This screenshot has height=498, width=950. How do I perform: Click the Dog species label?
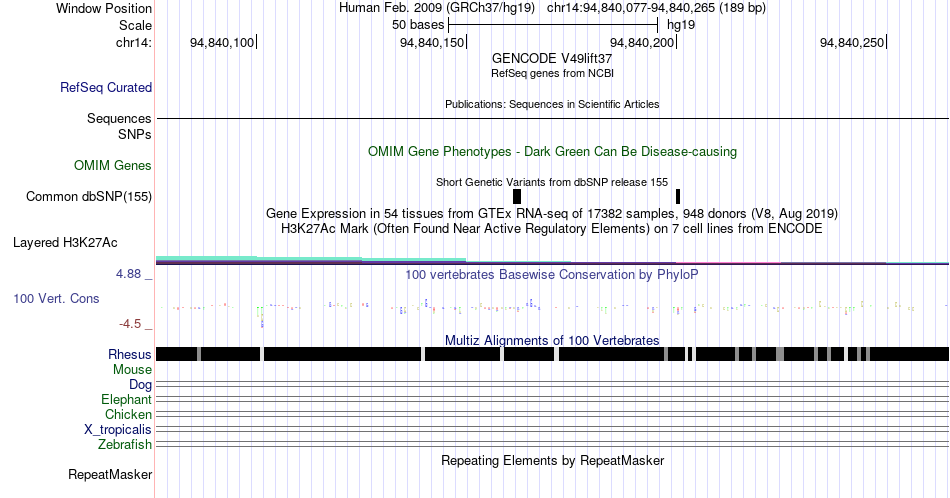[x=140, y=385]
